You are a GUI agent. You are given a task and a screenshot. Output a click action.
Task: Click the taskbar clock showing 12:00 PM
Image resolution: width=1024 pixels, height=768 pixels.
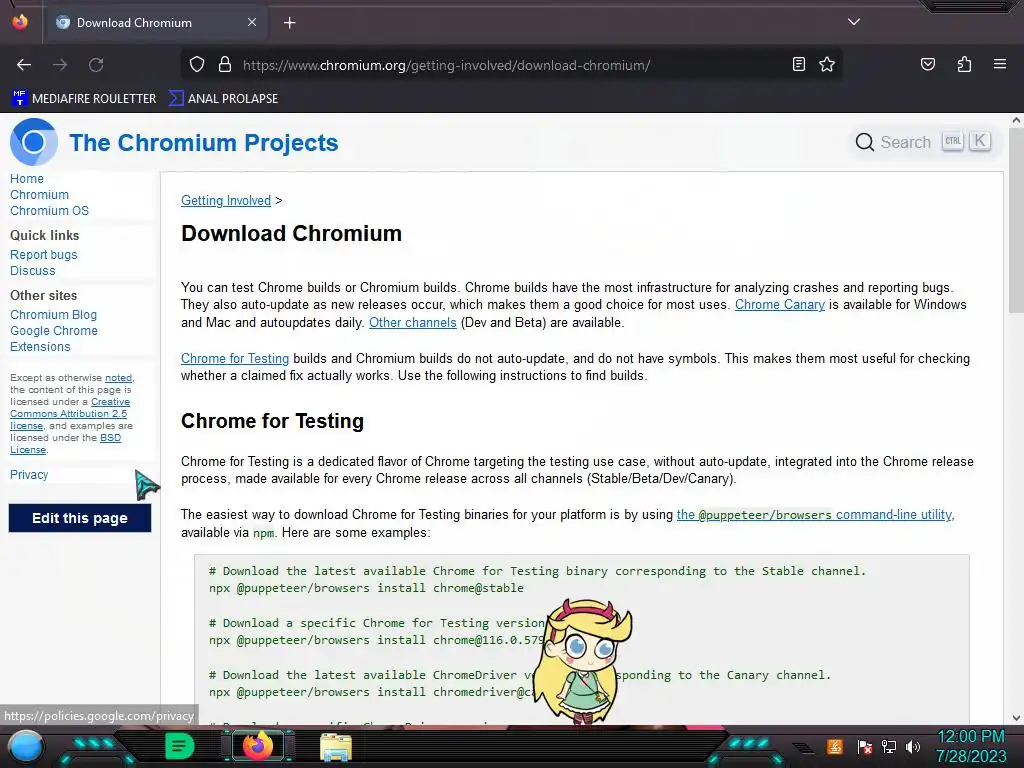(x=971, y=746)
